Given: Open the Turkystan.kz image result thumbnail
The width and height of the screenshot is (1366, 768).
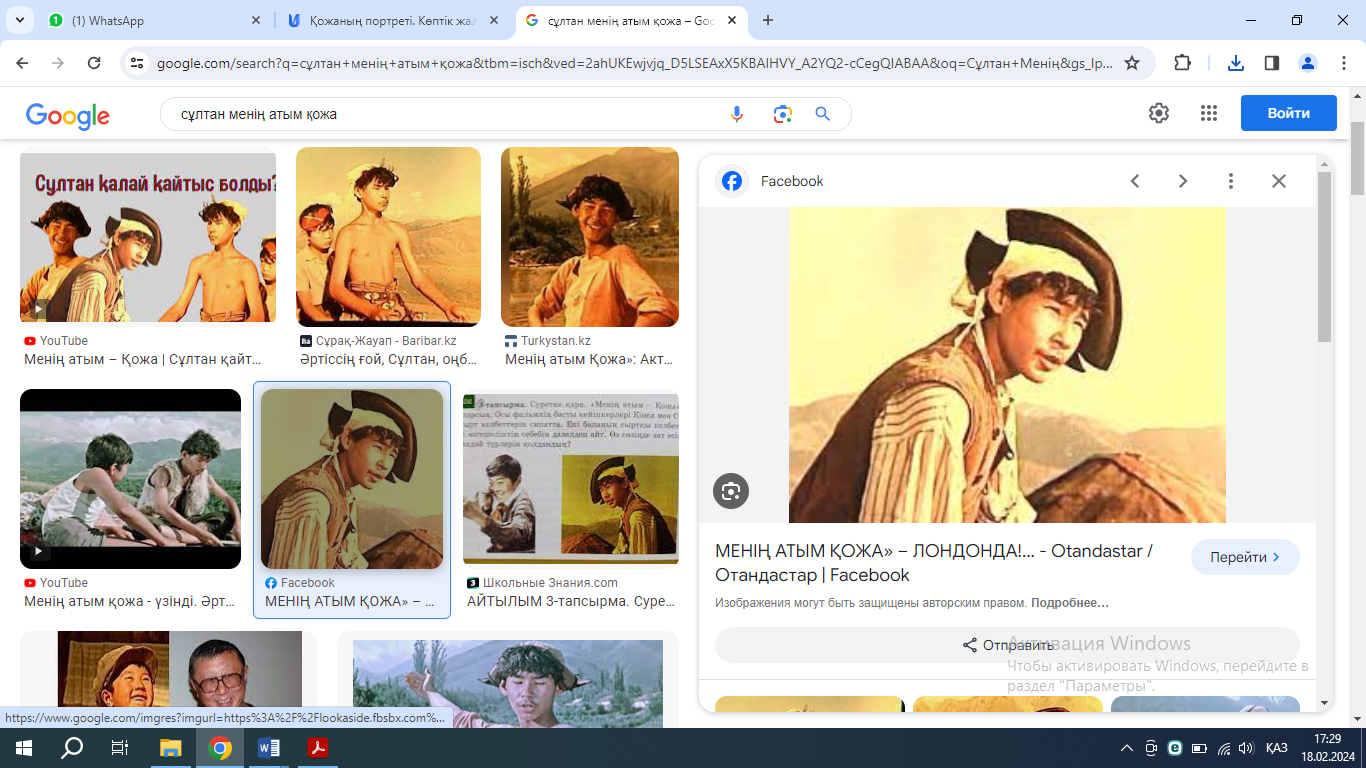Looking at the screenshot, I should pos(590,237).
